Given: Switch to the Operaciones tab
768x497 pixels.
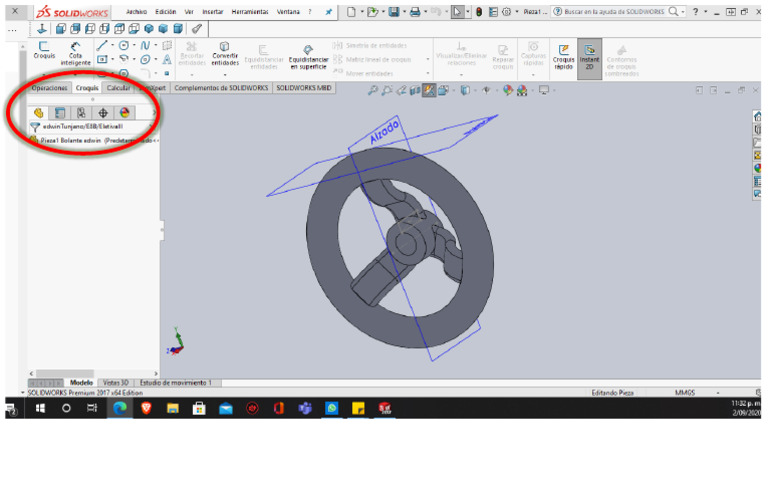Looking at the screenshot, I should click(x=49, y=88).
